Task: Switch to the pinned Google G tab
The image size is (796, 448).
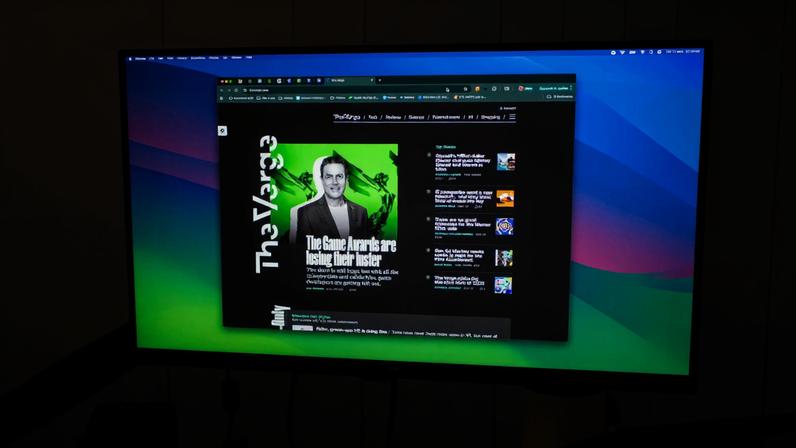Action: coord(279,81)
